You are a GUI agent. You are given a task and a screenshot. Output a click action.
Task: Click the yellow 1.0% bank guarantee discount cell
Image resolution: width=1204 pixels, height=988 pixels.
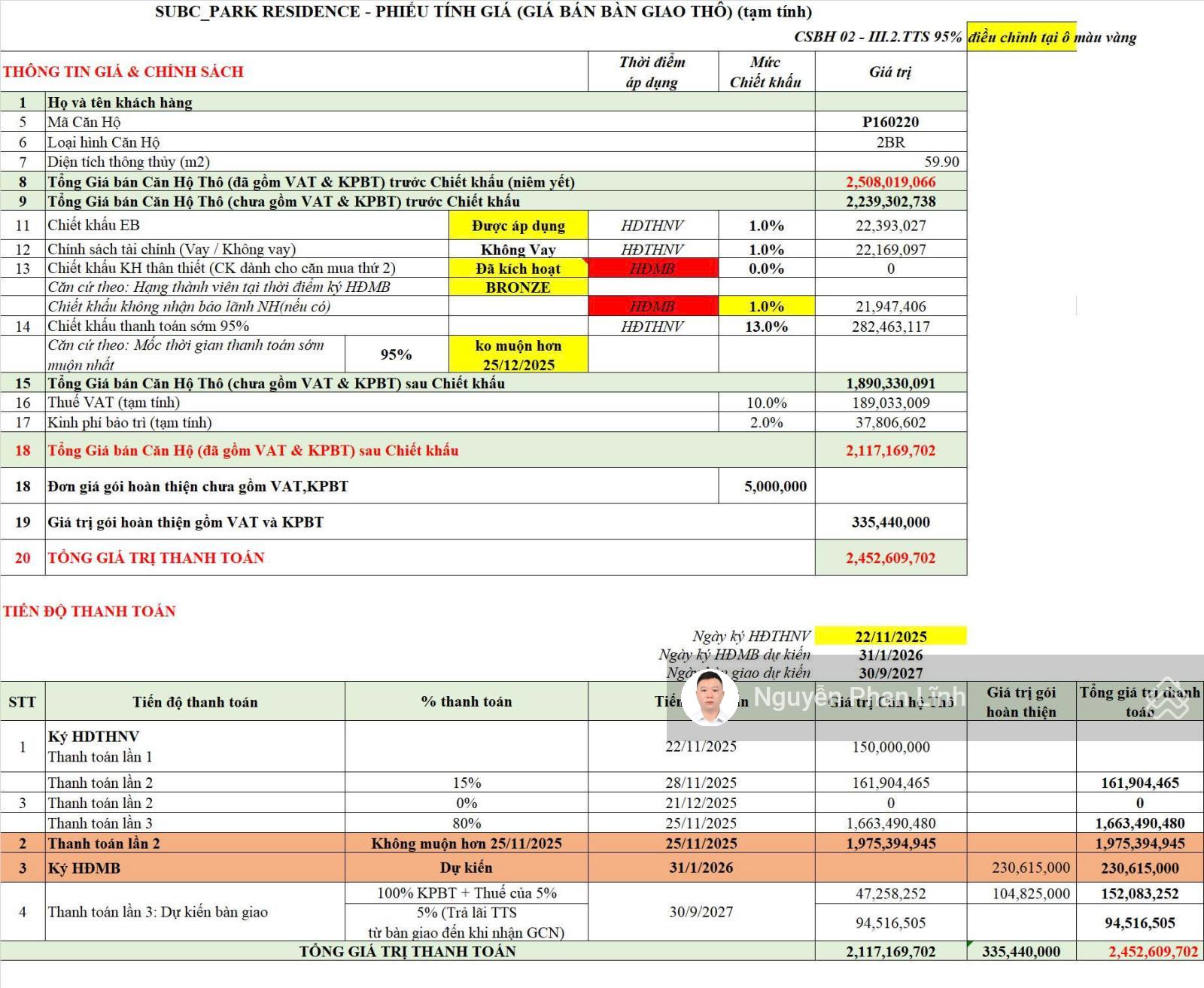(766, 306)
